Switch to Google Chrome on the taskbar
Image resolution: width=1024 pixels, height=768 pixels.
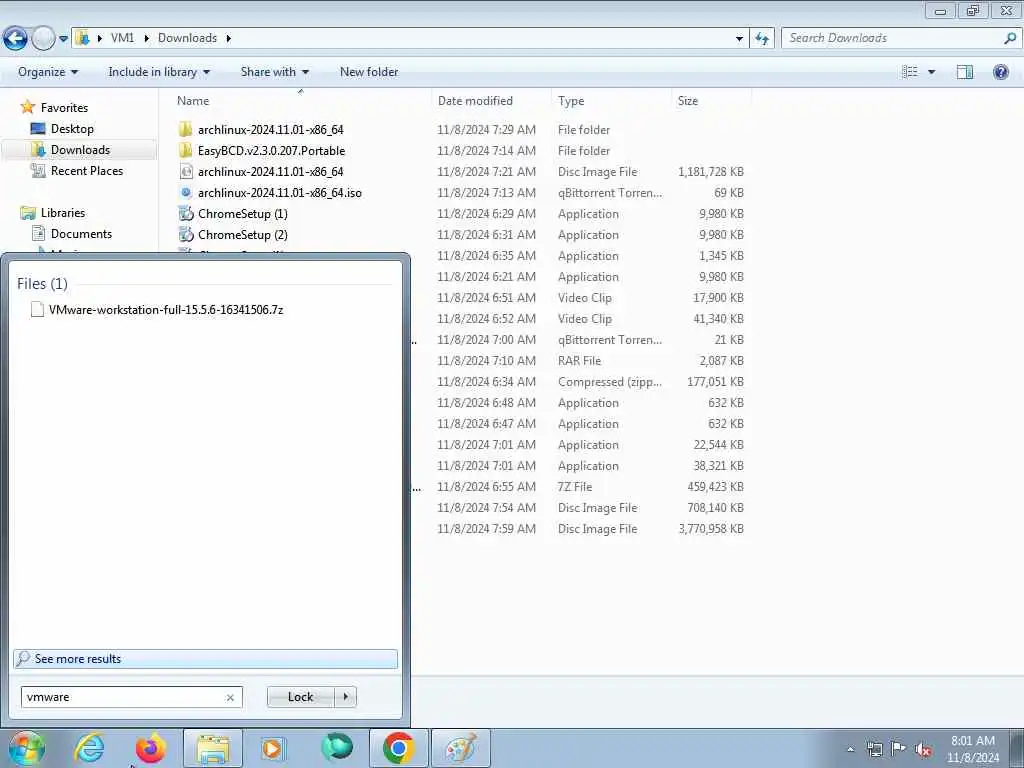point(399,748)
